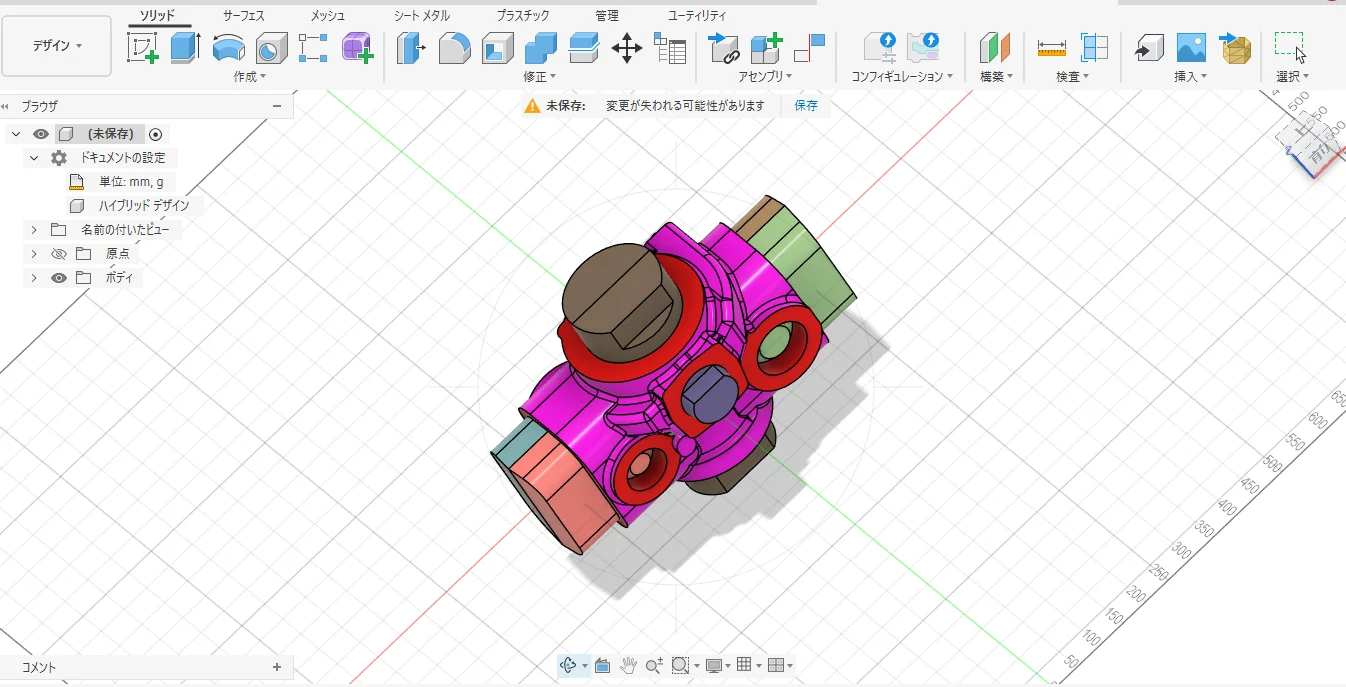Switch to the プラスチック tab
Screen dimensions: 1346x687
pyautogui.click(x=523, y=16)
